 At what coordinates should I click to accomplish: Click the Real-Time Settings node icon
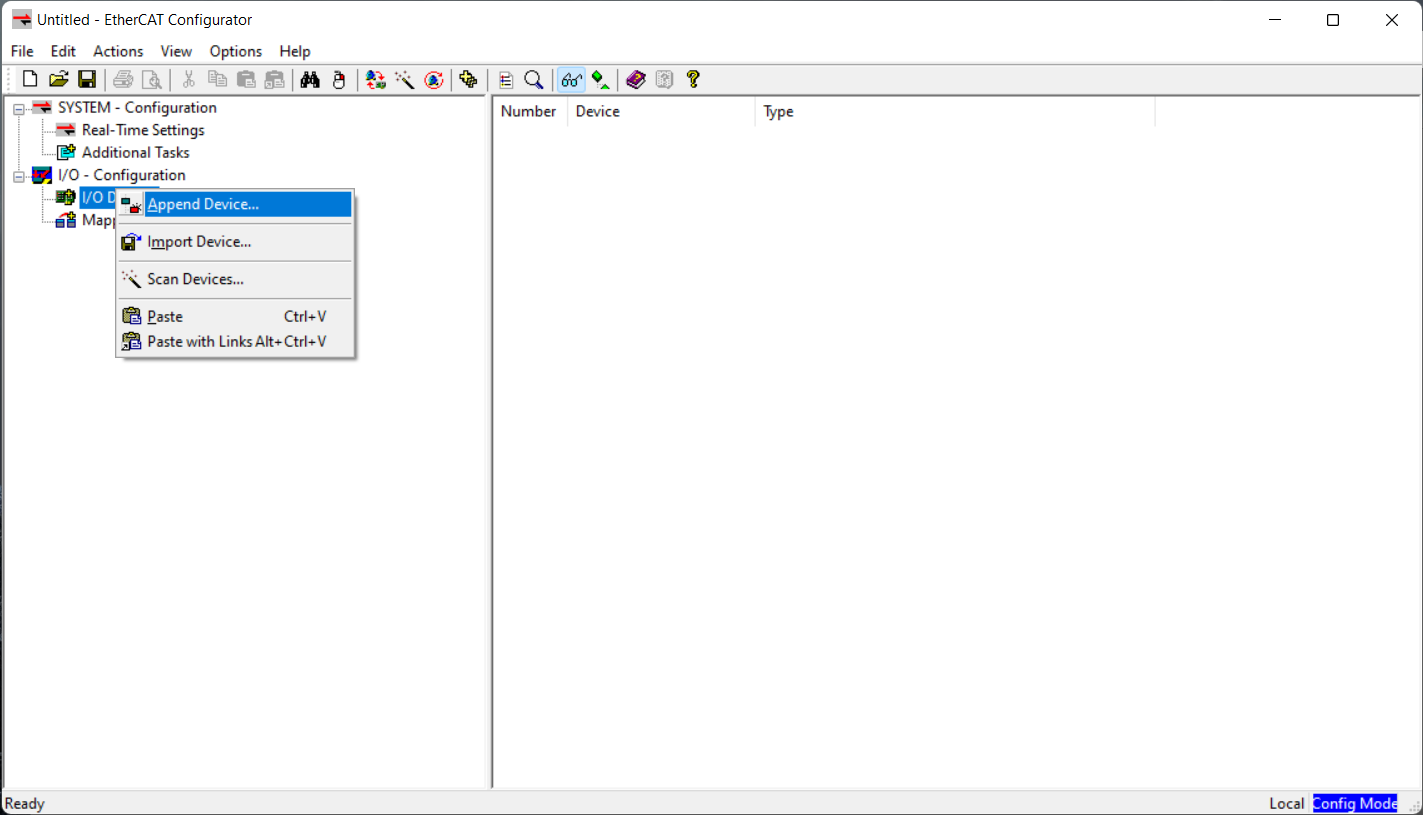[x=66, y=130]
